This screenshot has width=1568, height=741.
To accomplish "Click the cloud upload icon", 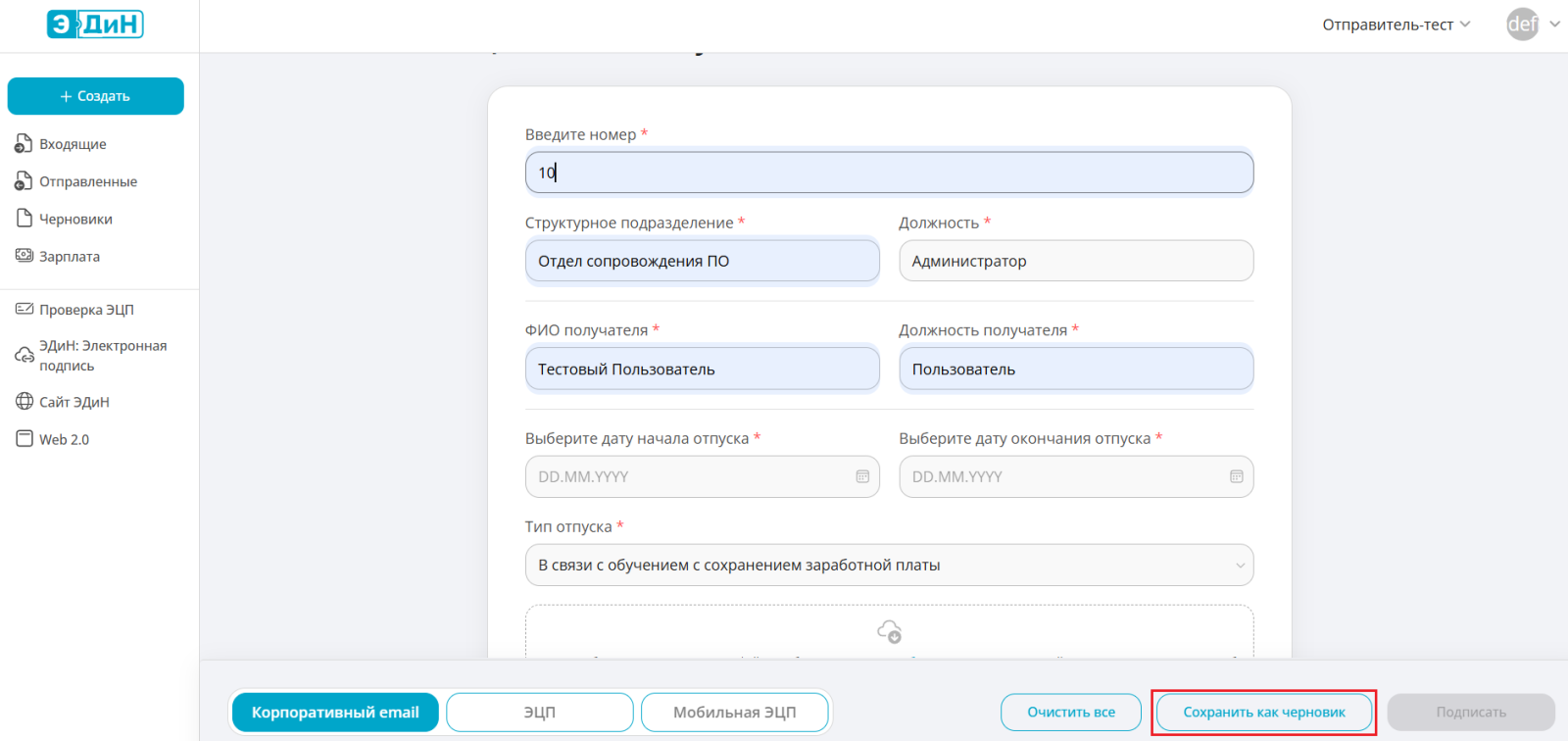I will (889, 632).
